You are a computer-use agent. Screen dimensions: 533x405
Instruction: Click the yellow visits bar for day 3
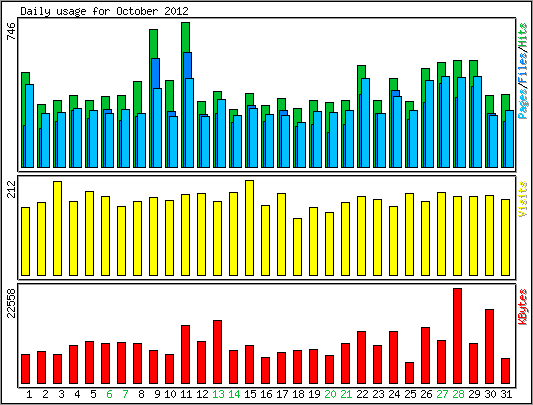[57, 228]
